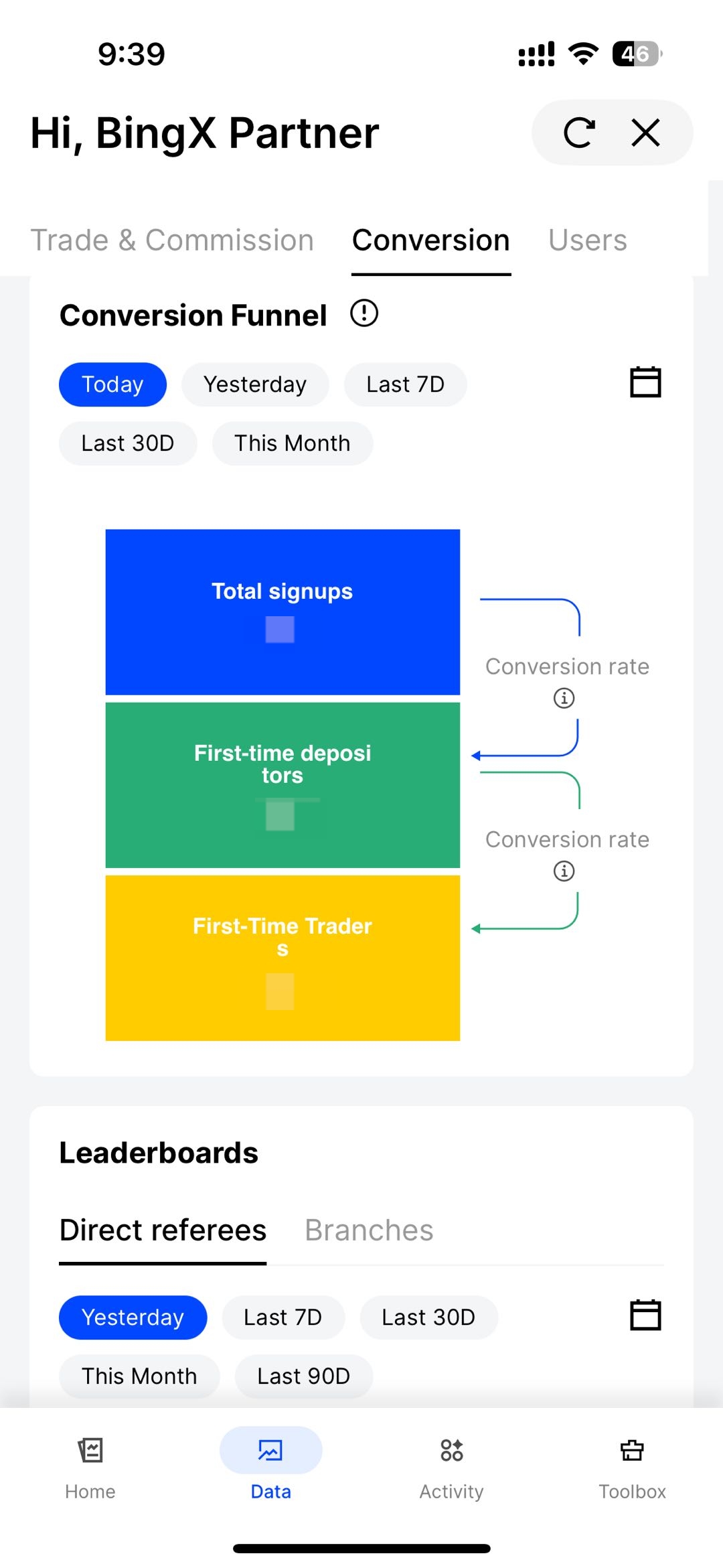This screenshot has height=1568, width=723.
Task: Tap the blue Total signups block
Action: [283, 612]
